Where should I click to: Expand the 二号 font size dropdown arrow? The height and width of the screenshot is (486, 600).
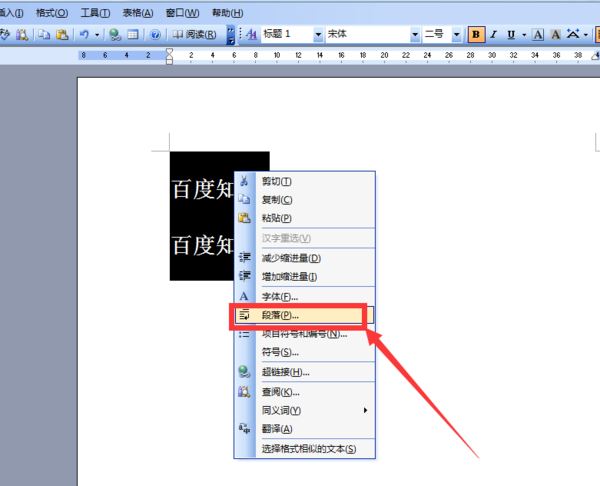pyautogui.click(x=457, y=35)
